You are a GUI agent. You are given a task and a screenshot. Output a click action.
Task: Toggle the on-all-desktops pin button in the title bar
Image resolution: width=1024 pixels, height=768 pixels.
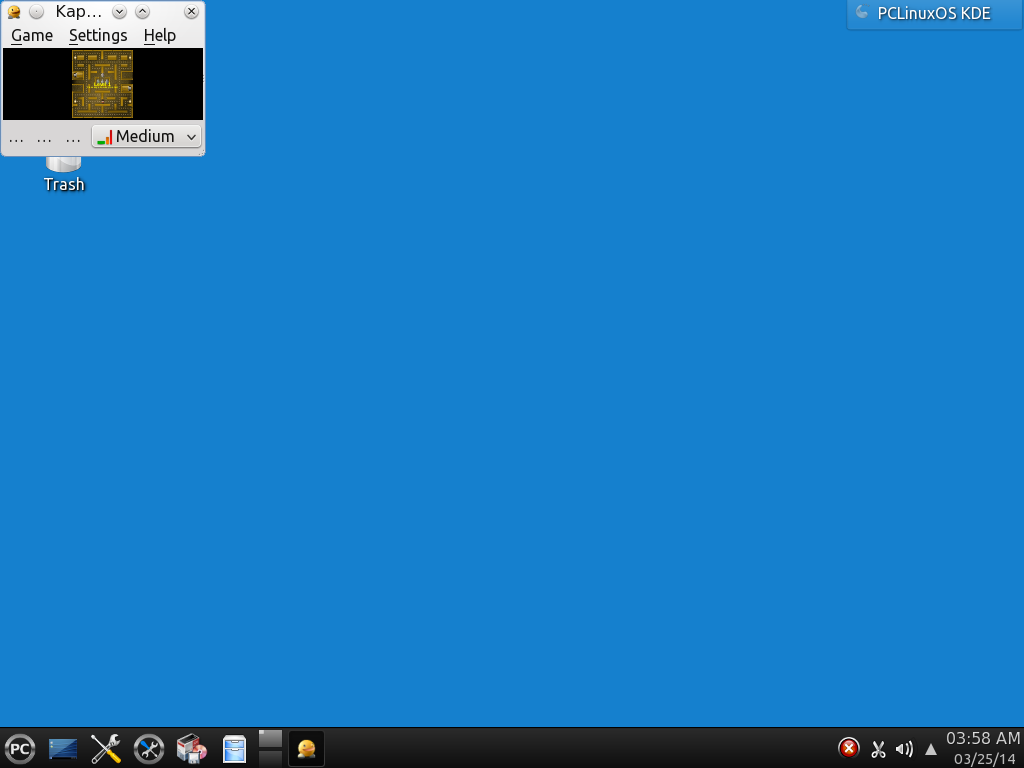37,12
